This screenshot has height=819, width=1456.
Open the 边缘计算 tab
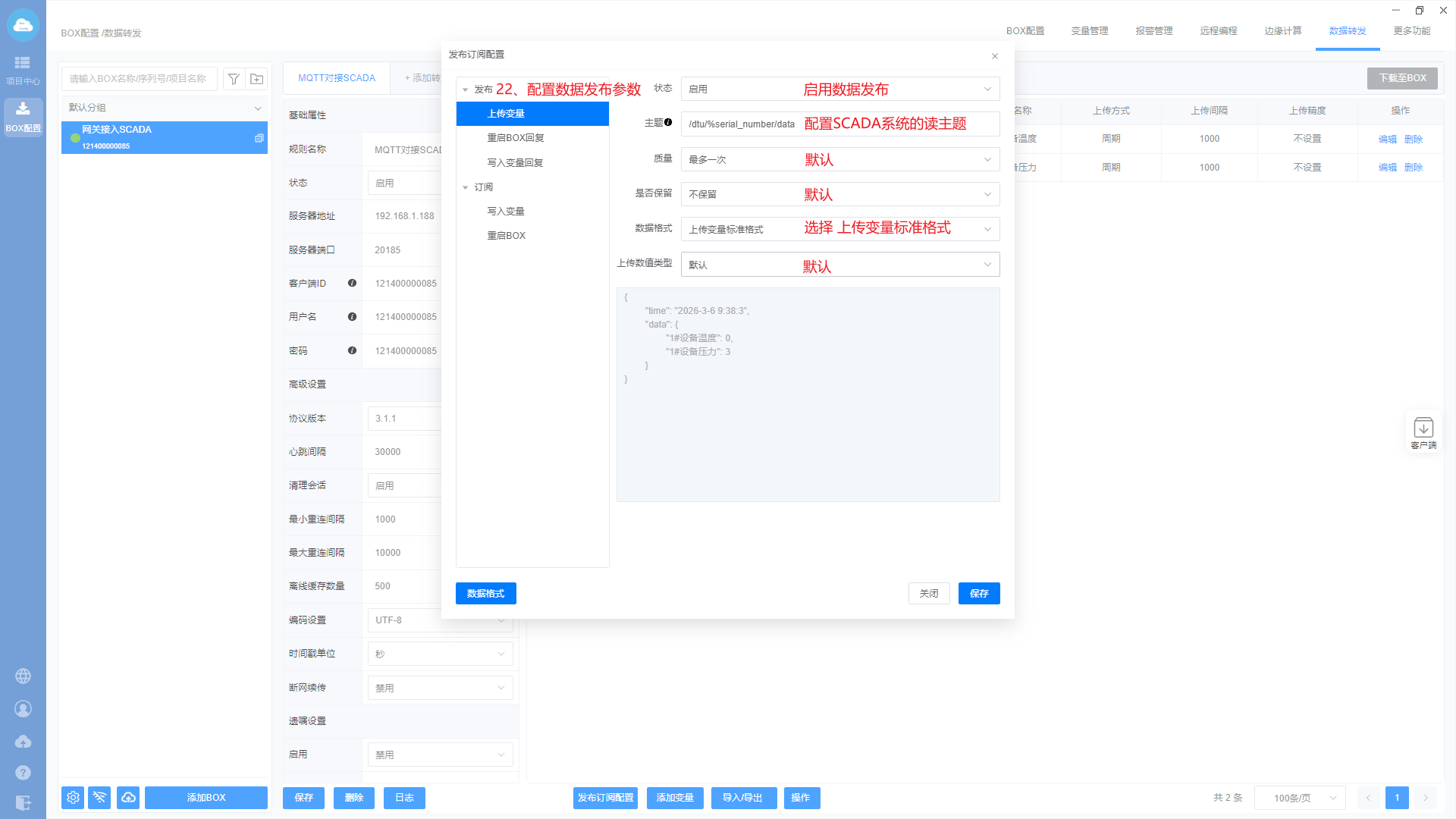[1282, 31]
